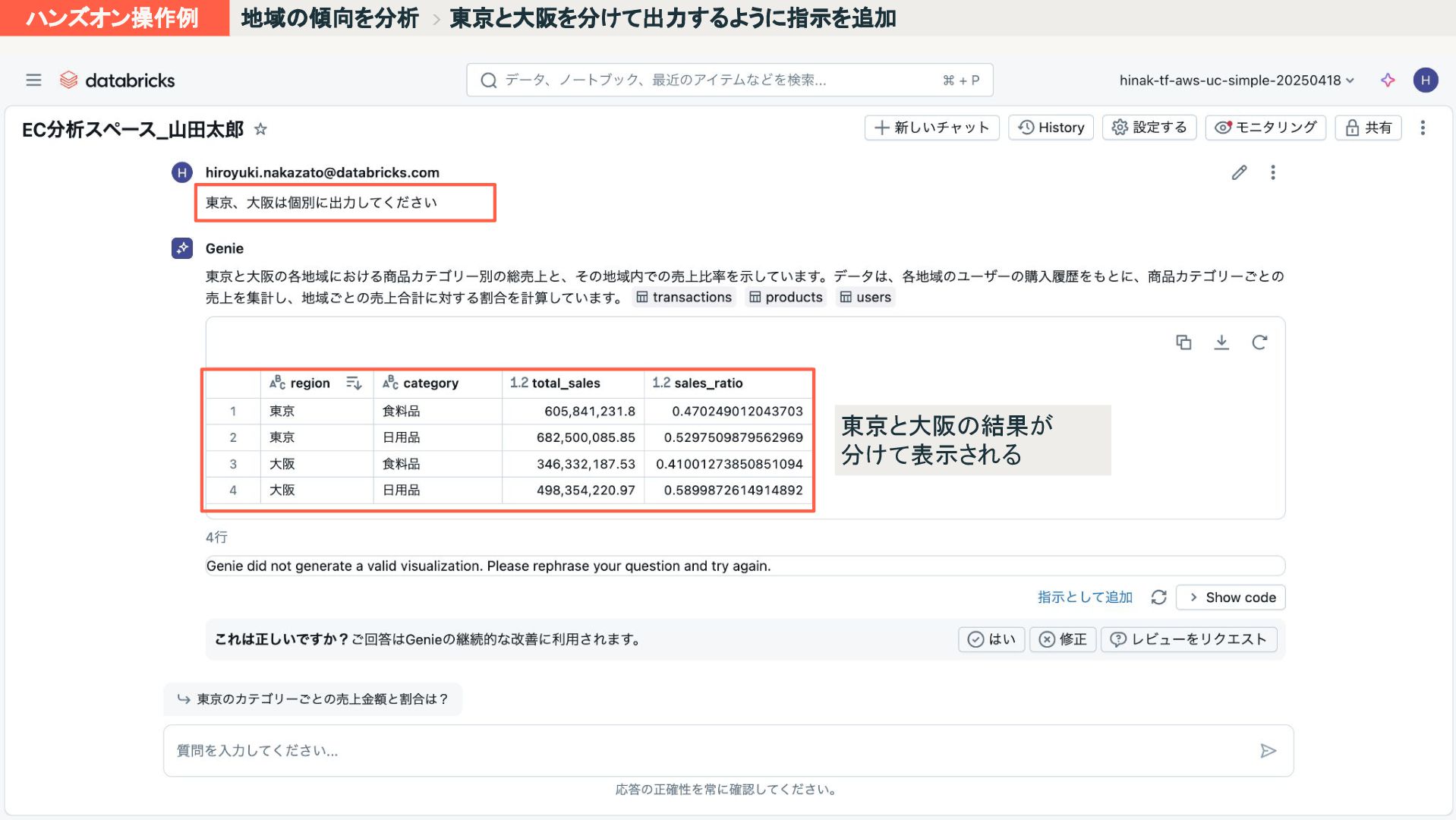The image size is (1456, 820).
Task: Click the user email hiroyuki.nakazato@databricks.com
Action: tap(322, 172)
